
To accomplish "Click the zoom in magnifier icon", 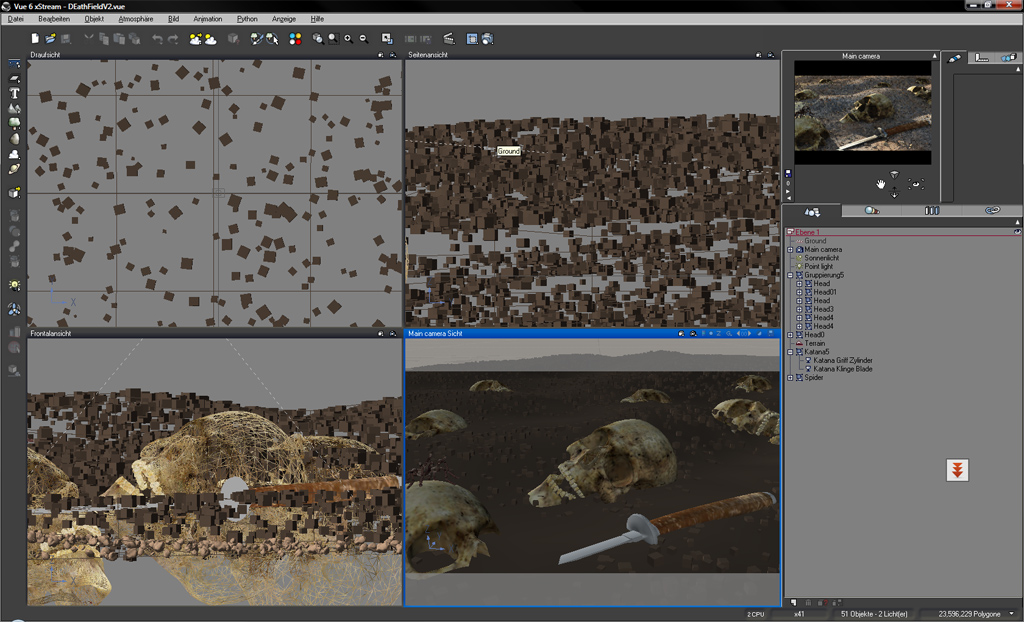I will [x=348, y=39].
